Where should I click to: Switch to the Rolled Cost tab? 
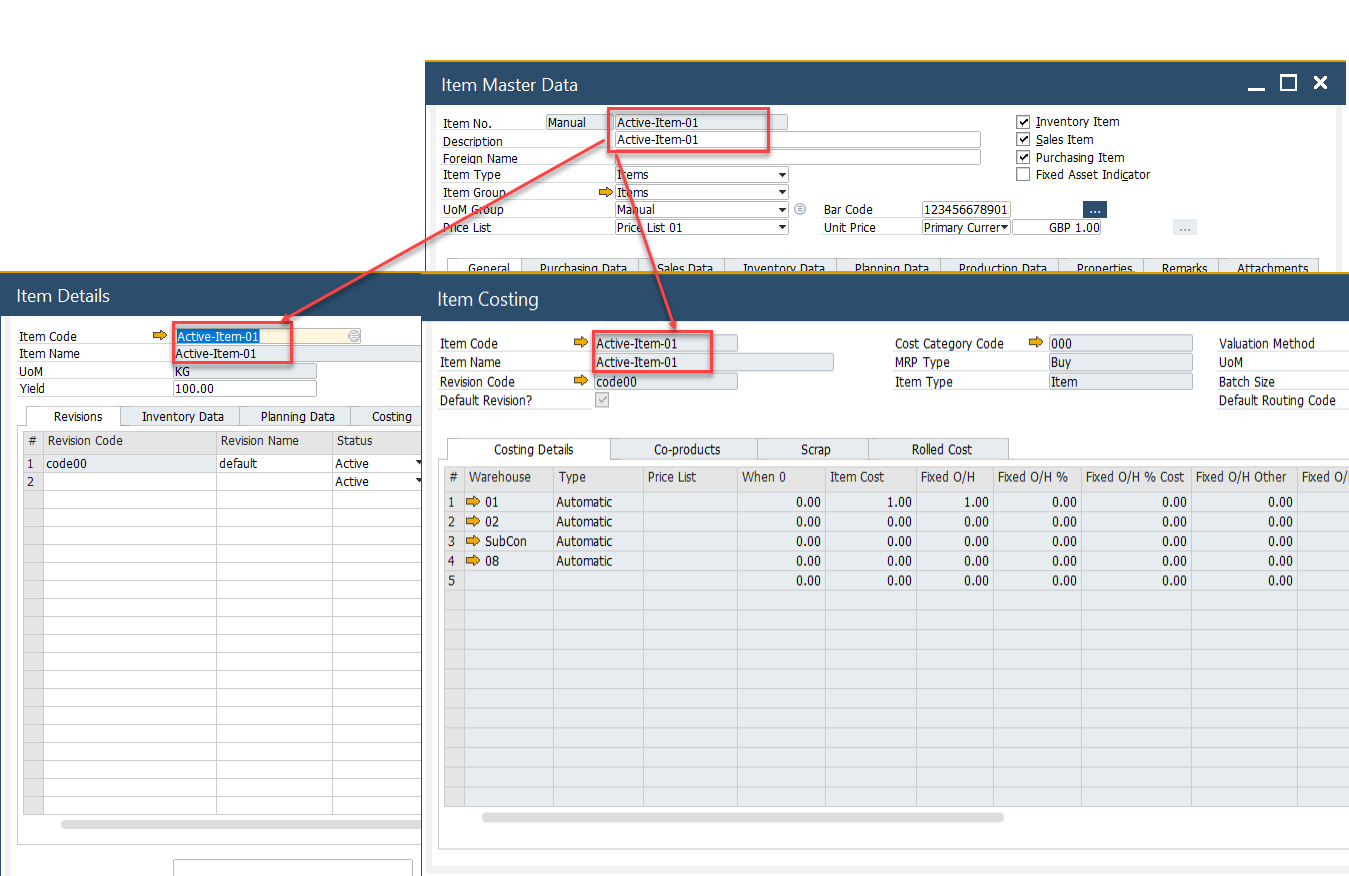pos(941,449)
